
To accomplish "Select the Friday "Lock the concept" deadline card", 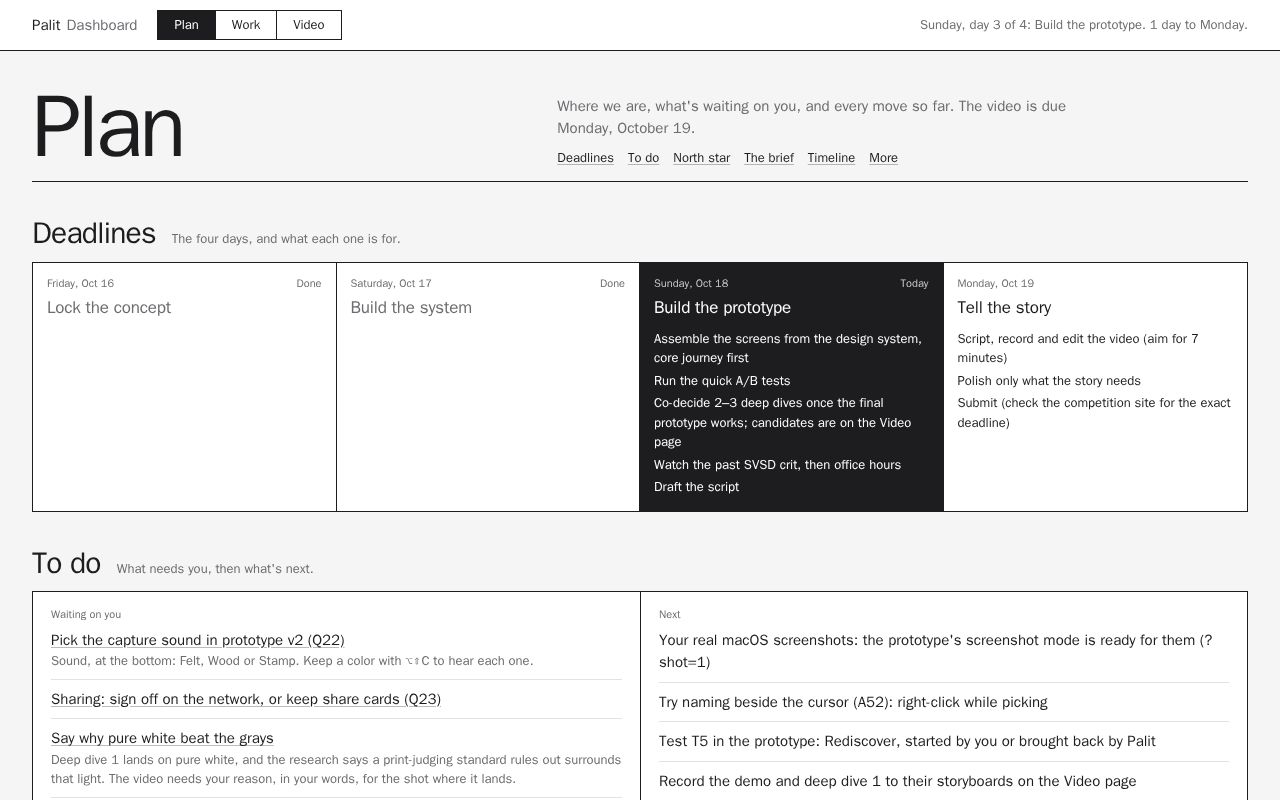I will click(x=184, y=387).
